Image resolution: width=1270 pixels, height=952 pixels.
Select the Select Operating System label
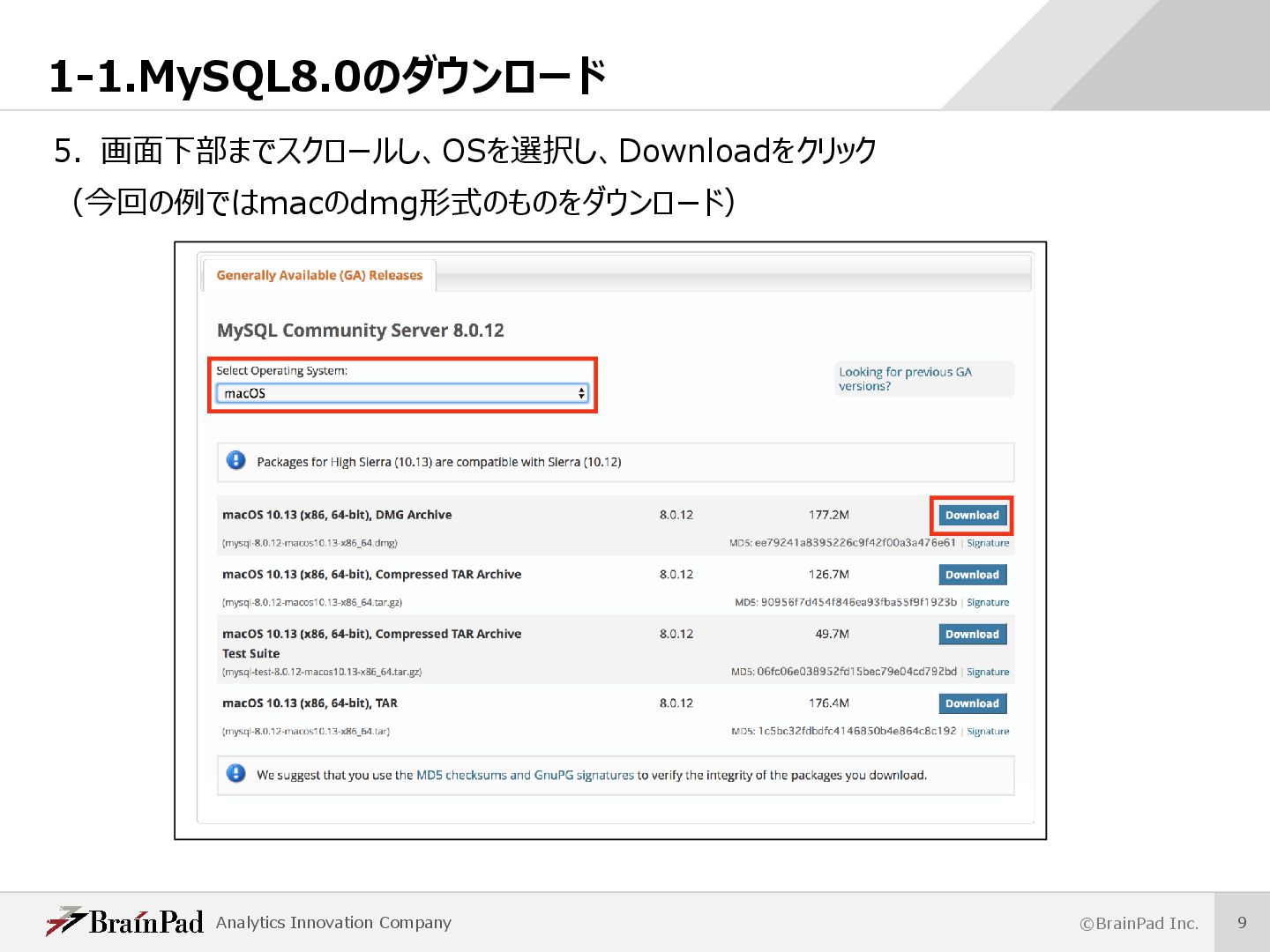pyautogui.click(x=282, y=371)
